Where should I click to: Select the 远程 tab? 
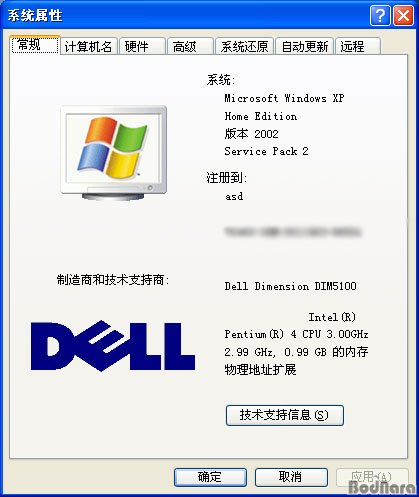coord(358,46)
